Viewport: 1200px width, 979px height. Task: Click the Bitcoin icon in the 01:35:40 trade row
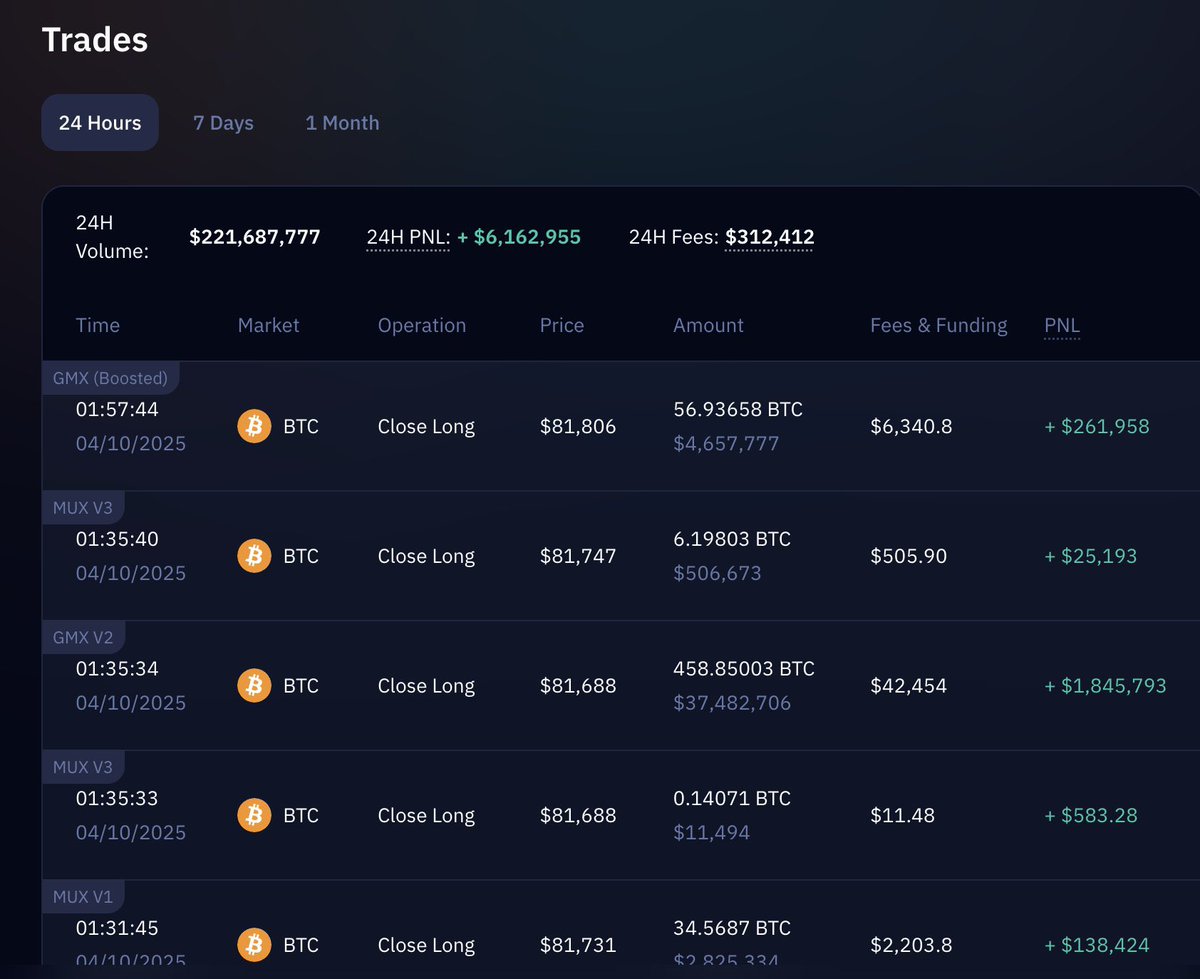click(x=254, y=556)
